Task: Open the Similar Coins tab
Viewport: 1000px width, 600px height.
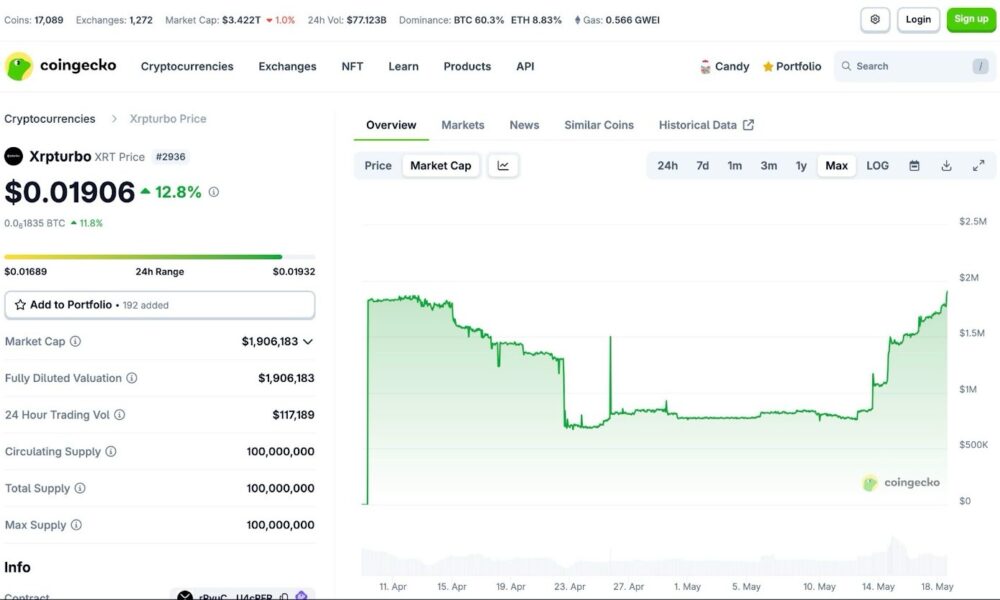Action: pyautogui.click(x=599, y=125)
